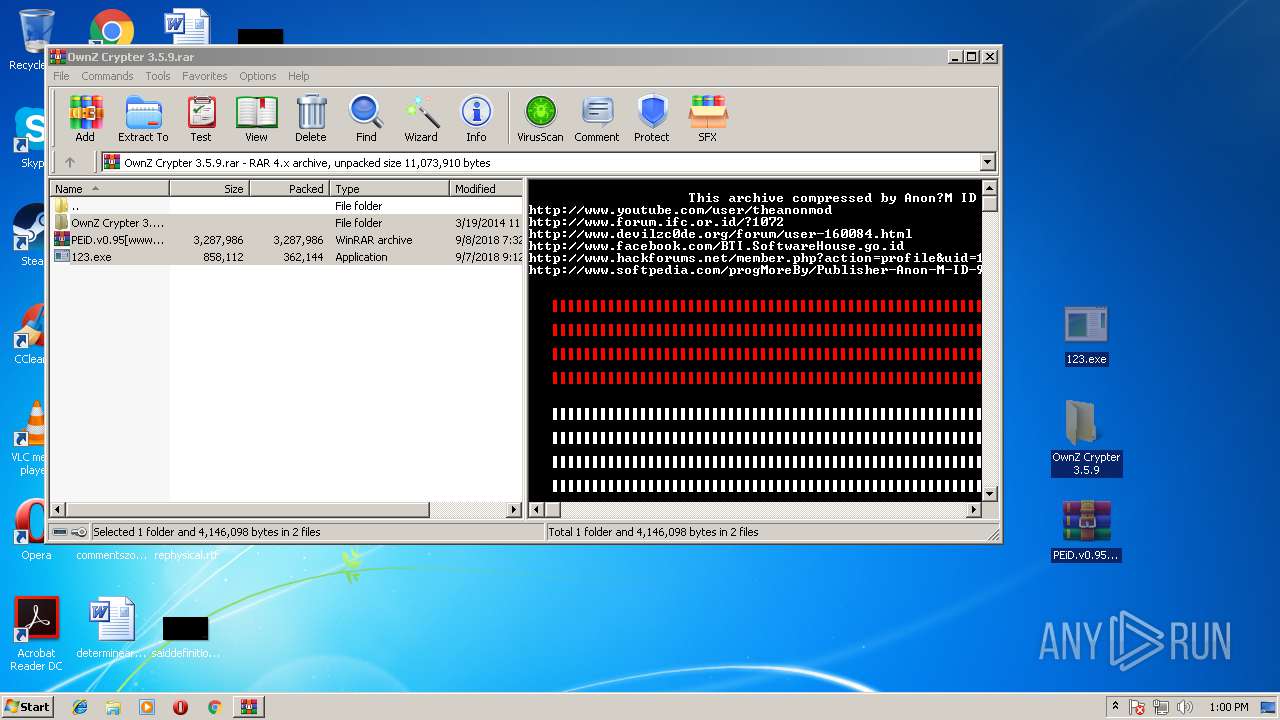
Task: Select the PEiD.v0.95 archive row
Action: [286, 240]
